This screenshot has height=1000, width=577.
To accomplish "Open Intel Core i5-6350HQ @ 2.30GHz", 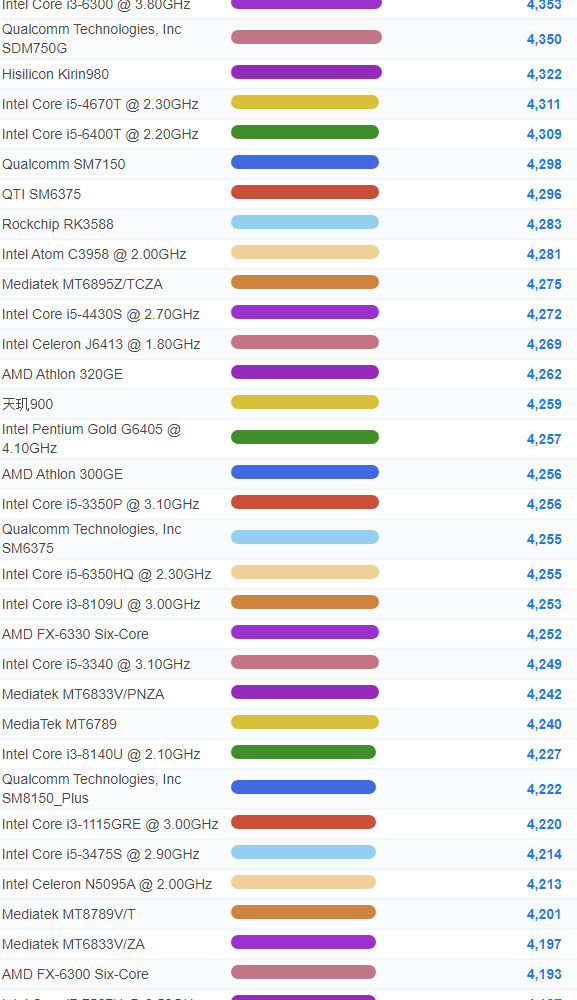I will pos(106,574).
